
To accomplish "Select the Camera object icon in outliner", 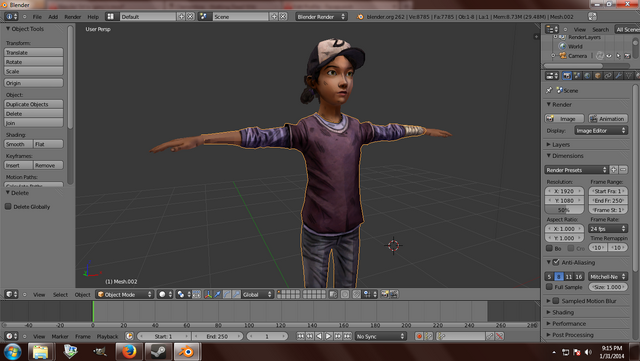I will [563, 56].
